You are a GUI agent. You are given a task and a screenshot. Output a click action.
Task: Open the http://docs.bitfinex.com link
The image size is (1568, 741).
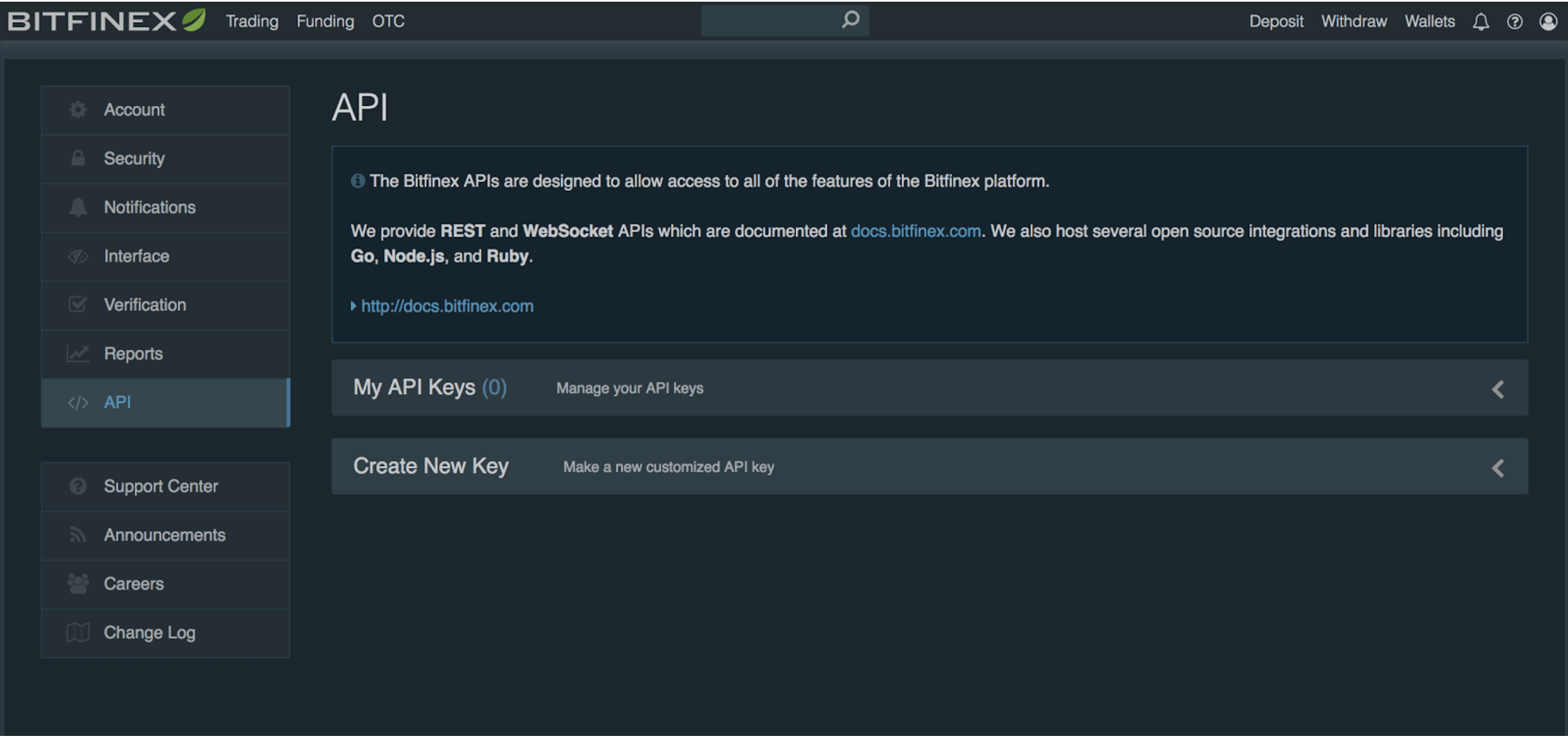pos(447,306)
